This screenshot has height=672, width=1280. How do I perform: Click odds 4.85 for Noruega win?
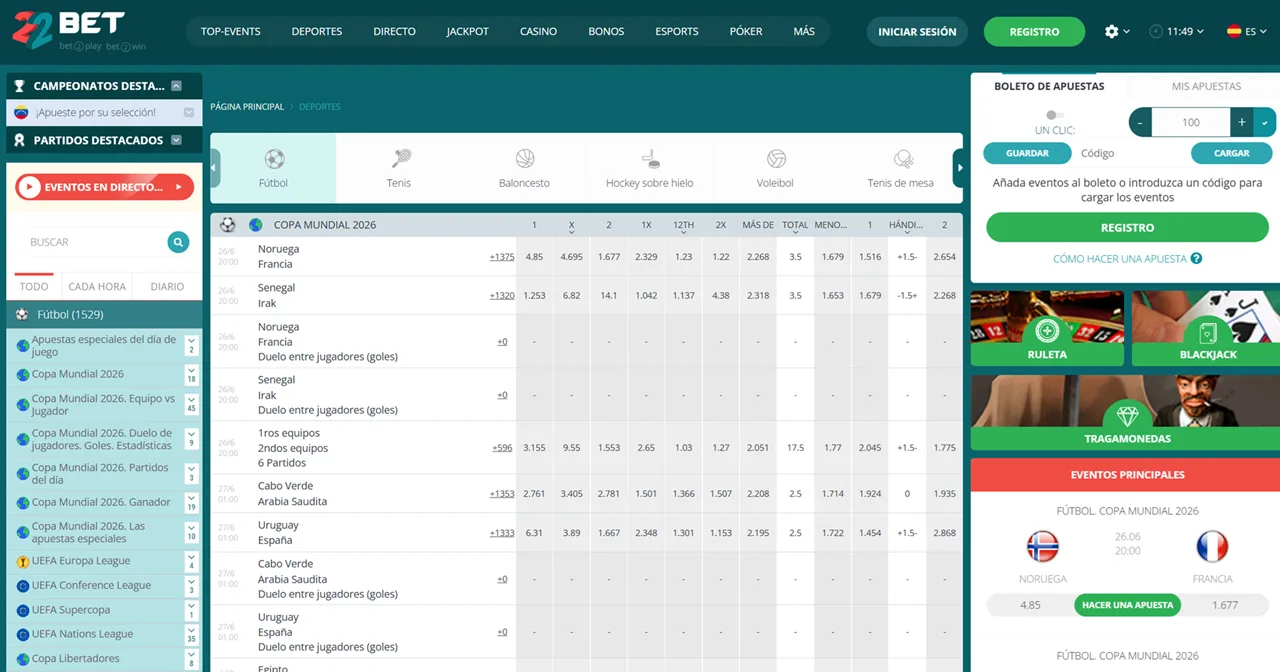click(534, 257)
